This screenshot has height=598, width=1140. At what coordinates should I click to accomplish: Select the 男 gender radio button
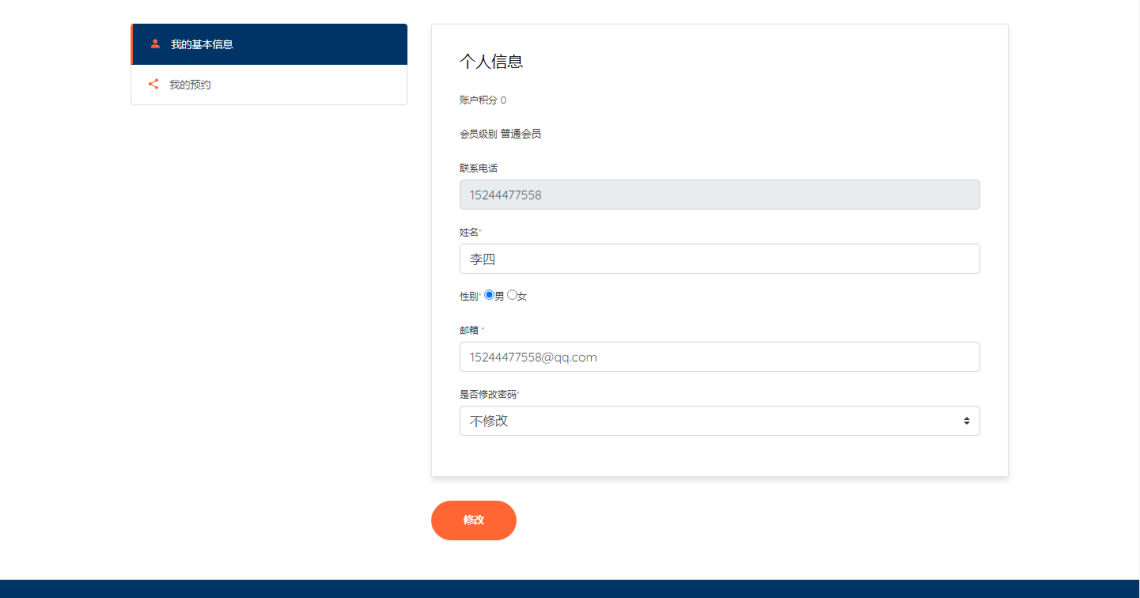click(x=488, y=294)
